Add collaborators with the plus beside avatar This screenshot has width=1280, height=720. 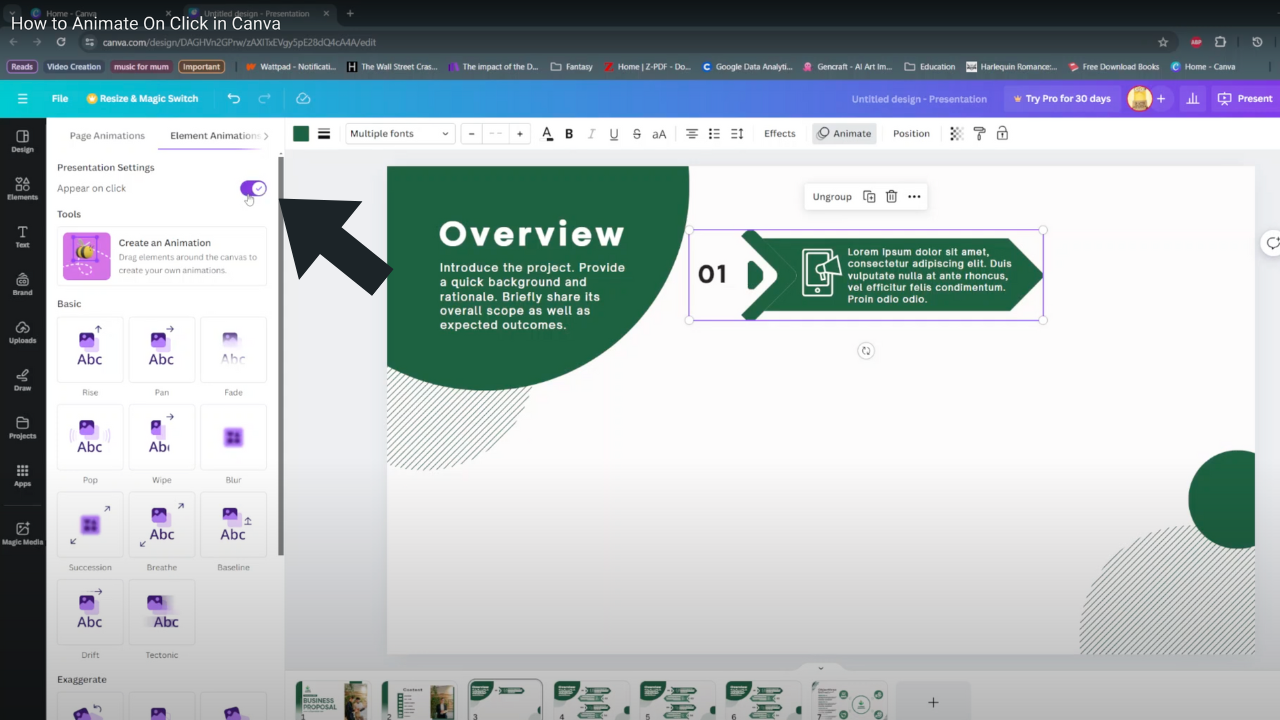[1161, 98]
